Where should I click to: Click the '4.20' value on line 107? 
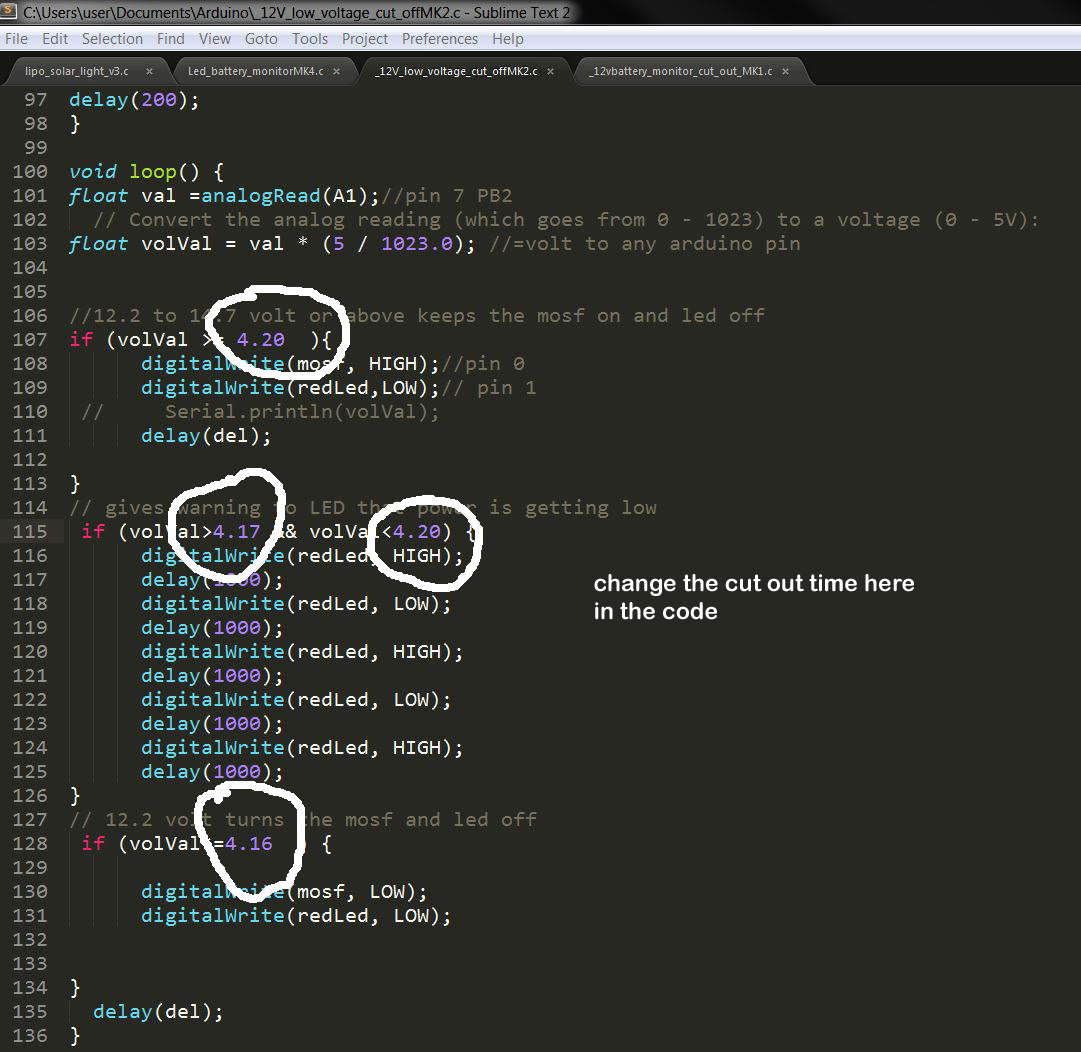coord(260,340)
